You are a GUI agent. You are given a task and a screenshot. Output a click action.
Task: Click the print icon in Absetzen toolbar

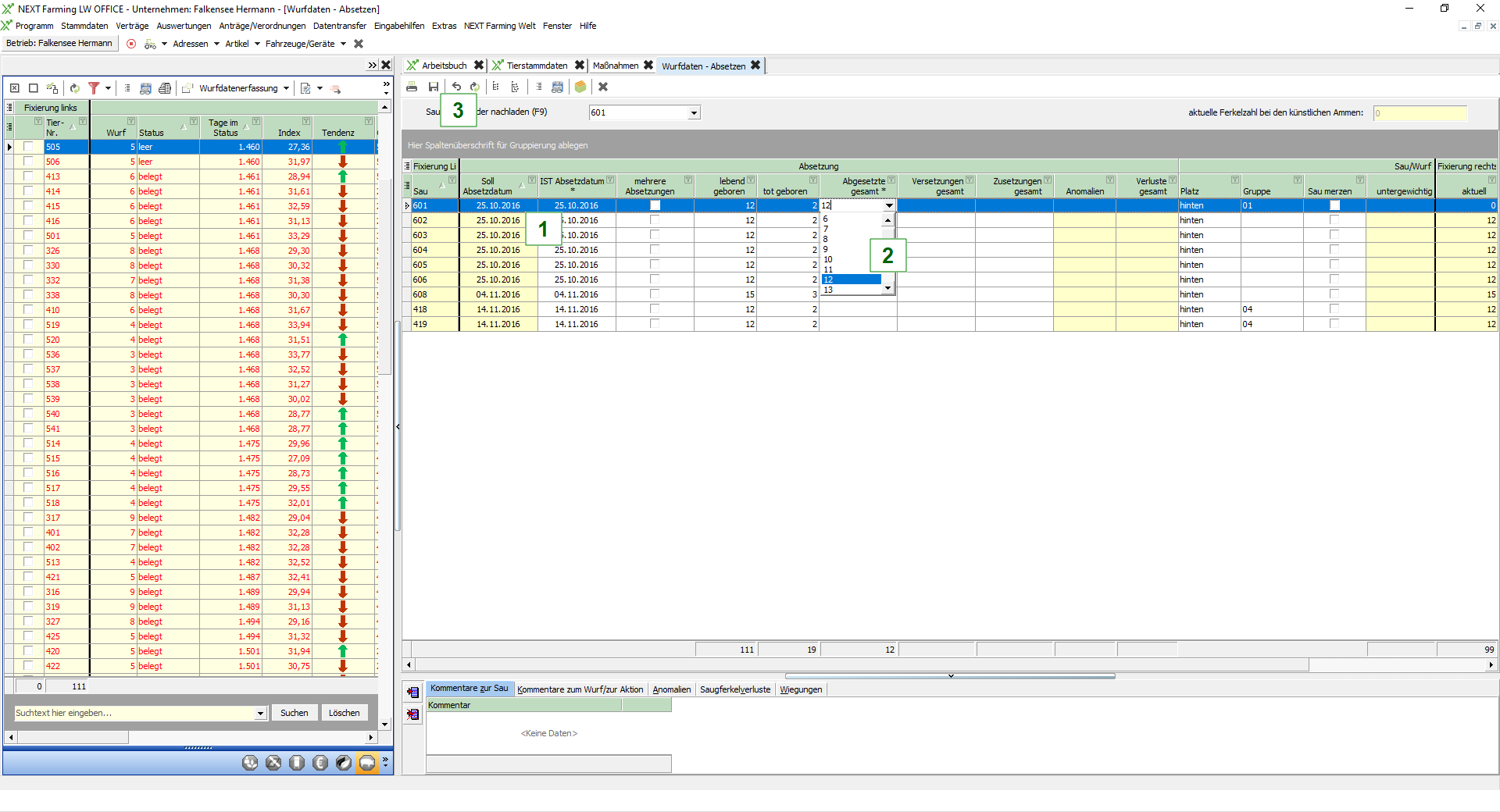pos(412,87)
